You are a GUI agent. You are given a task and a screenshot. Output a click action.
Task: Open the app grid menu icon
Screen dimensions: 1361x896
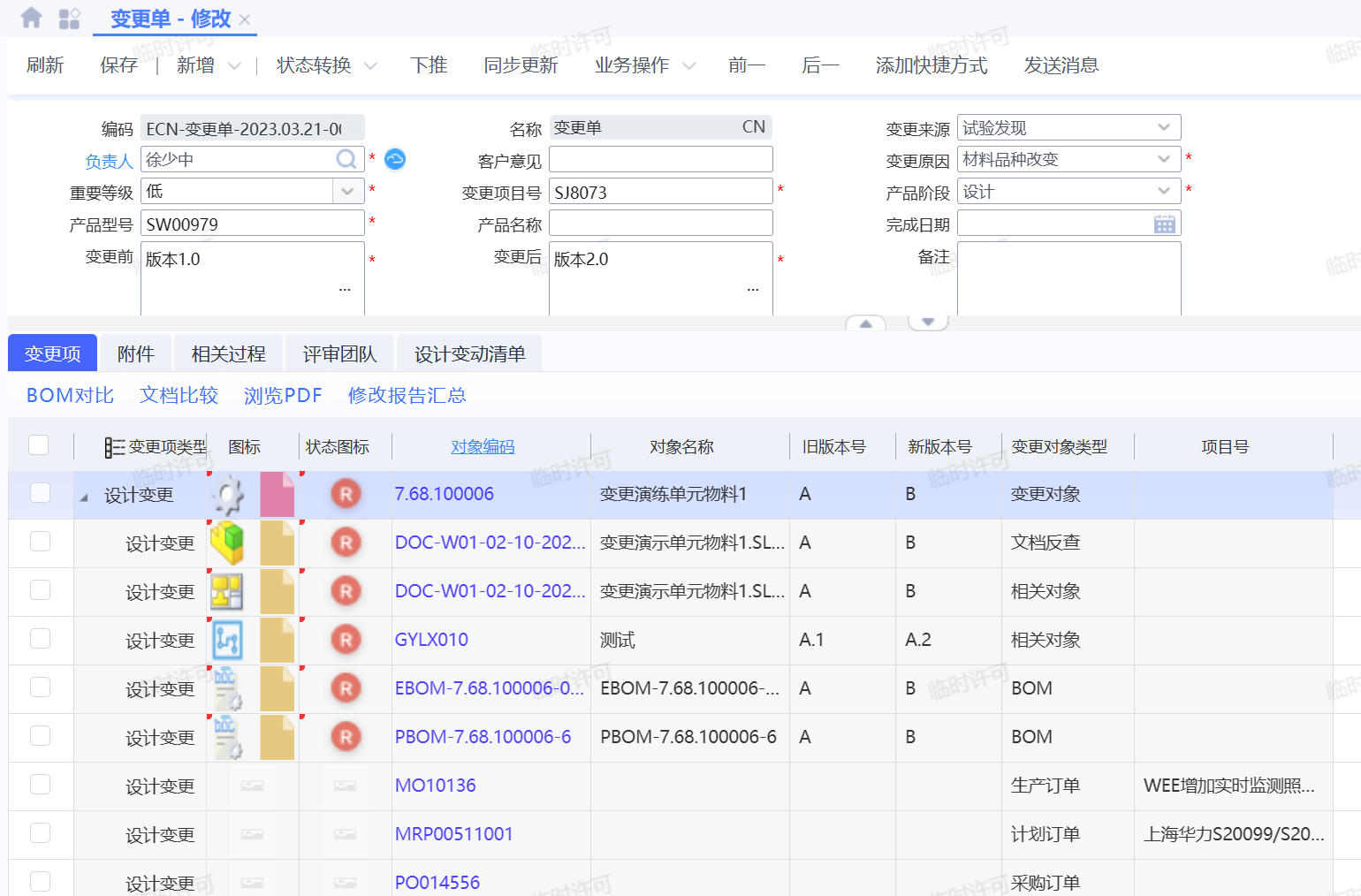[69, 19]
